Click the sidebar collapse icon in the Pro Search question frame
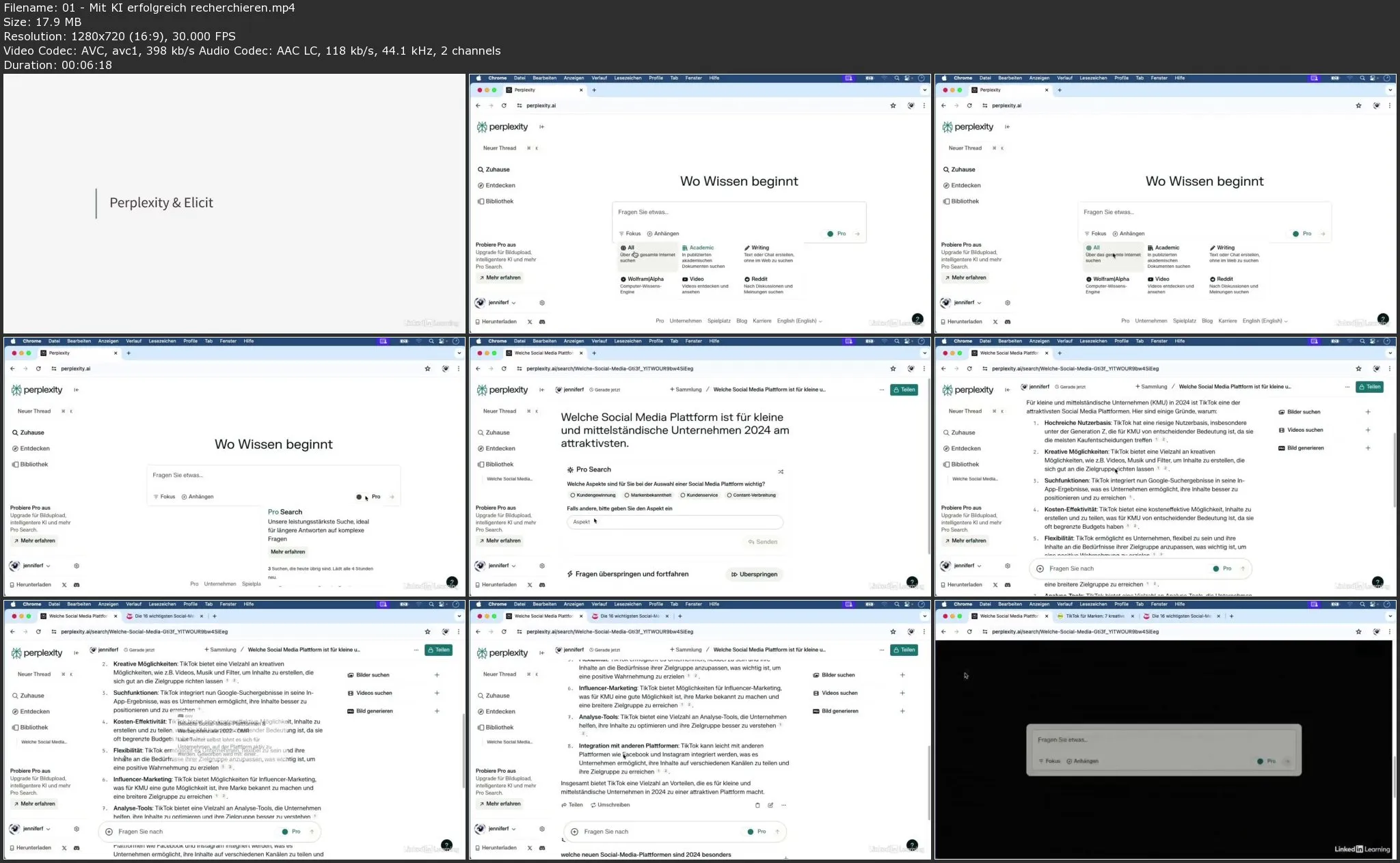Viewport: 1400px width, 863px height. tap(541, 390)
